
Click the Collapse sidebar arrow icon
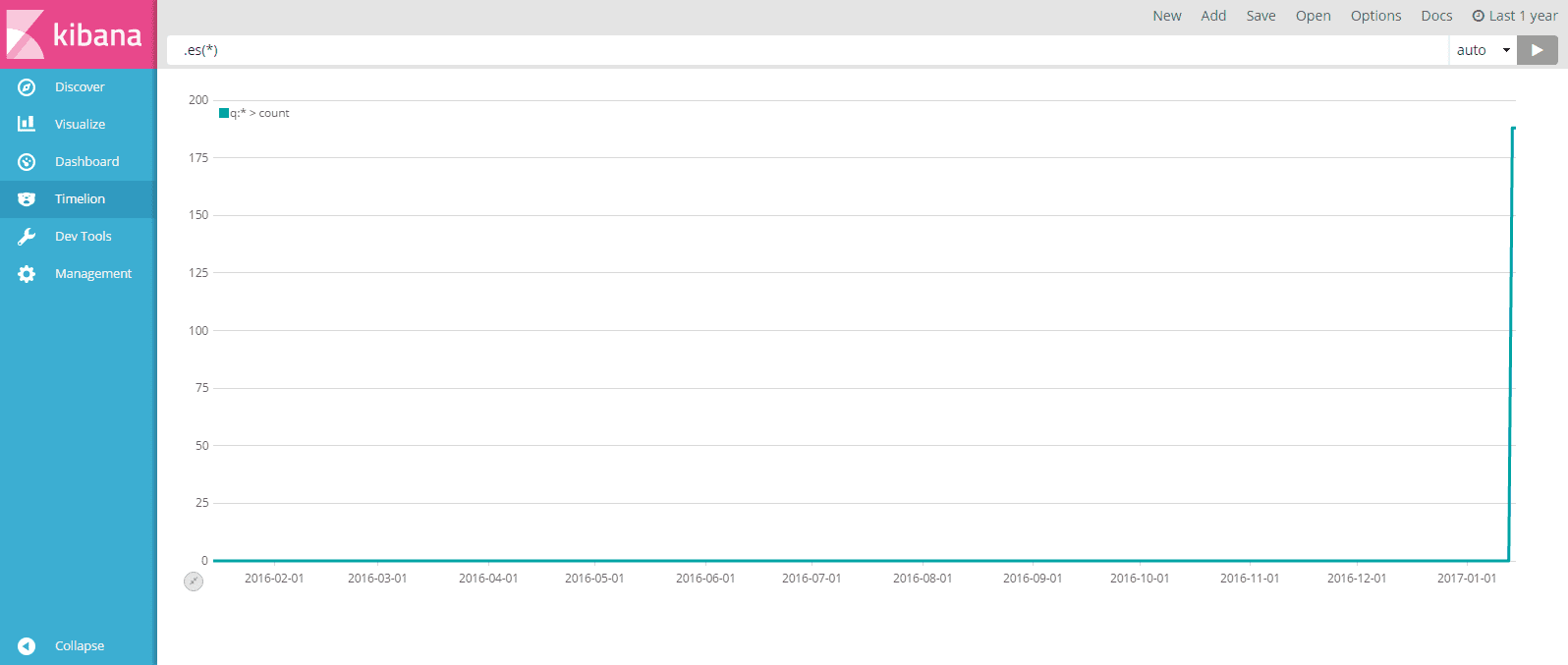[27, 646]
